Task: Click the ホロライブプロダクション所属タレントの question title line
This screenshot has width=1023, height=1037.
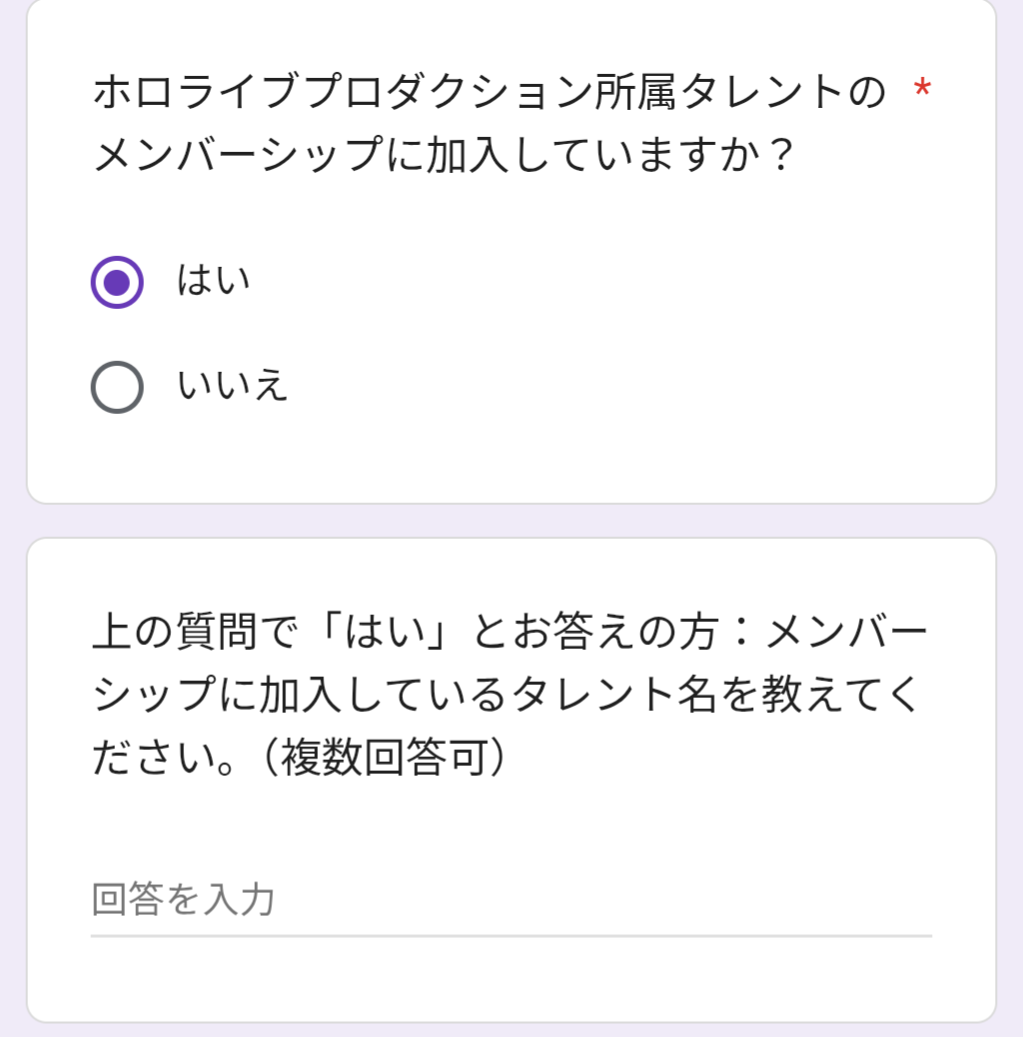Action: [489, 95]
